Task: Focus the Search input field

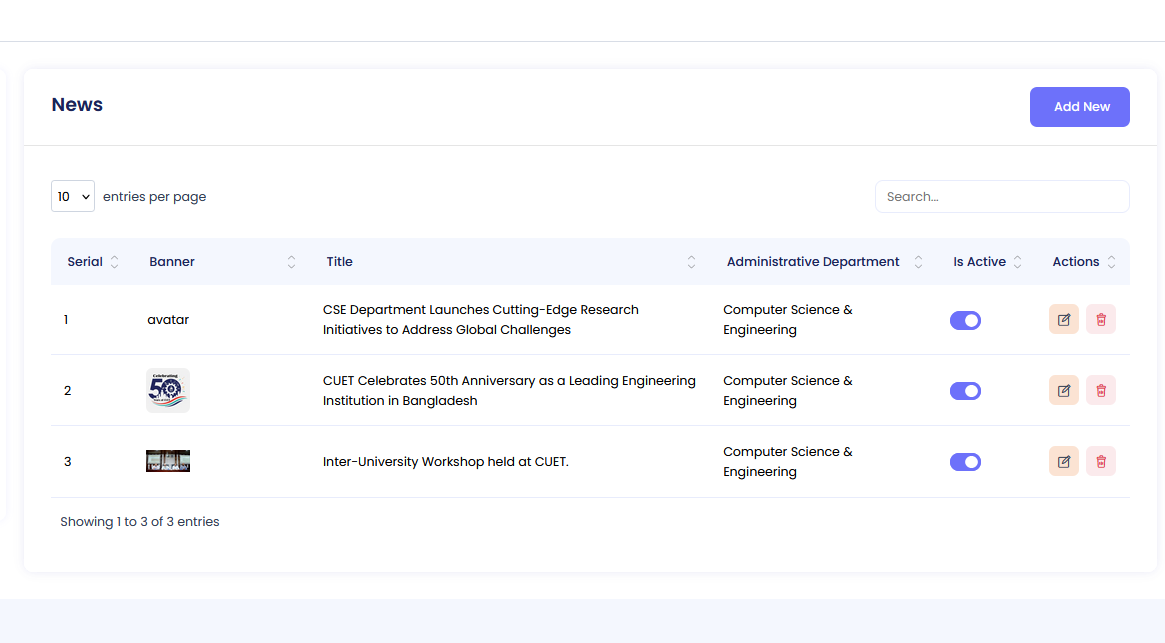Action: [1001, 197]
